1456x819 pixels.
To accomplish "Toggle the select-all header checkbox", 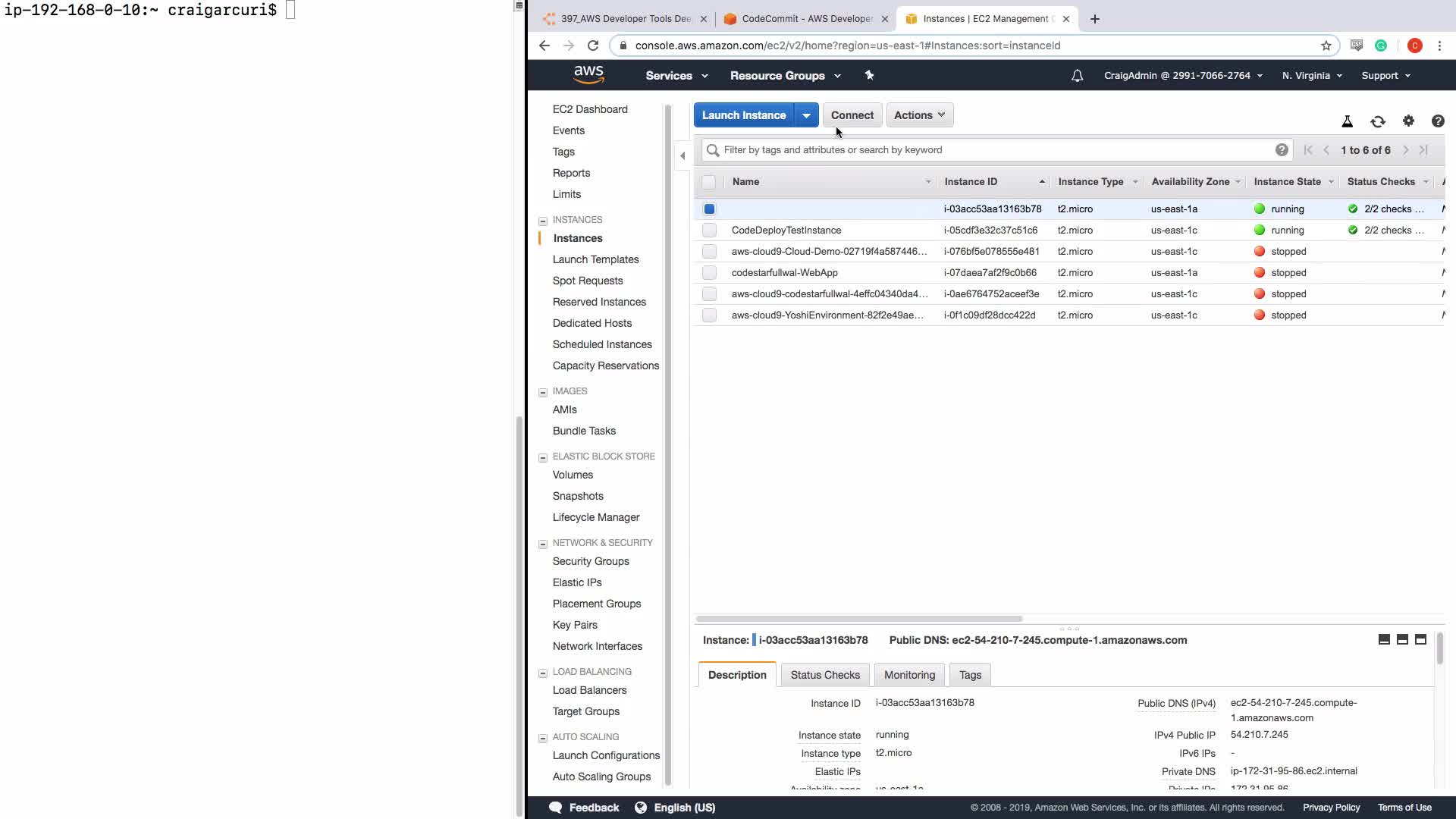I will point(708,182).
